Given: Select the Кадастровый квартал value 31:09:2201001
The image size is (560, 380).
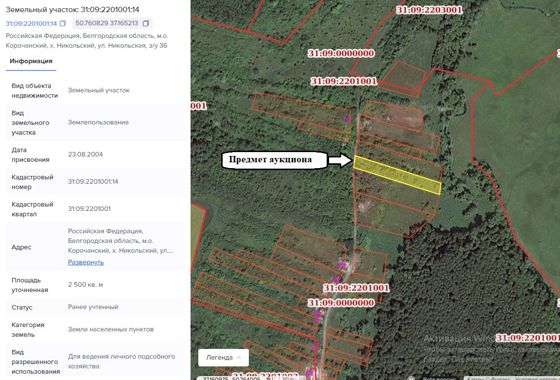Looking at the screenshot, I should tap(89, 209).
